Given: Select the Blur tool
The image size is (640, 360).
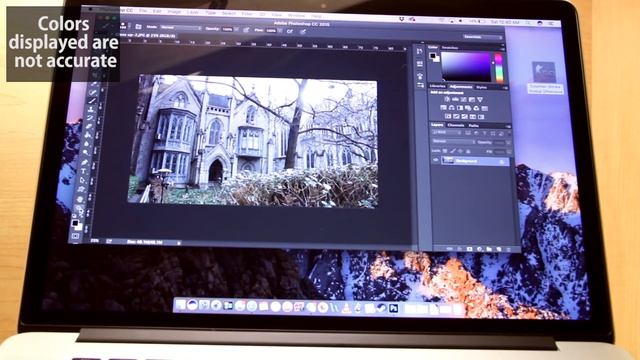Looking at the screenshot, I should pos(87,143).
